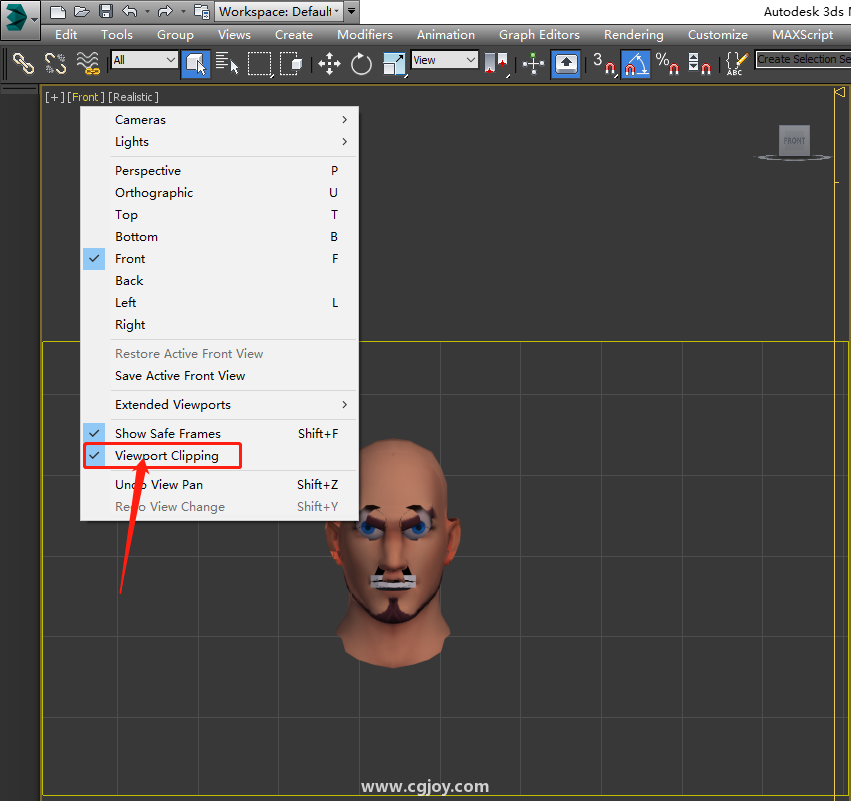Viewport: 851px width, 801px height.
Task: Open the Animation menu
Action: [x=446, y=35]
